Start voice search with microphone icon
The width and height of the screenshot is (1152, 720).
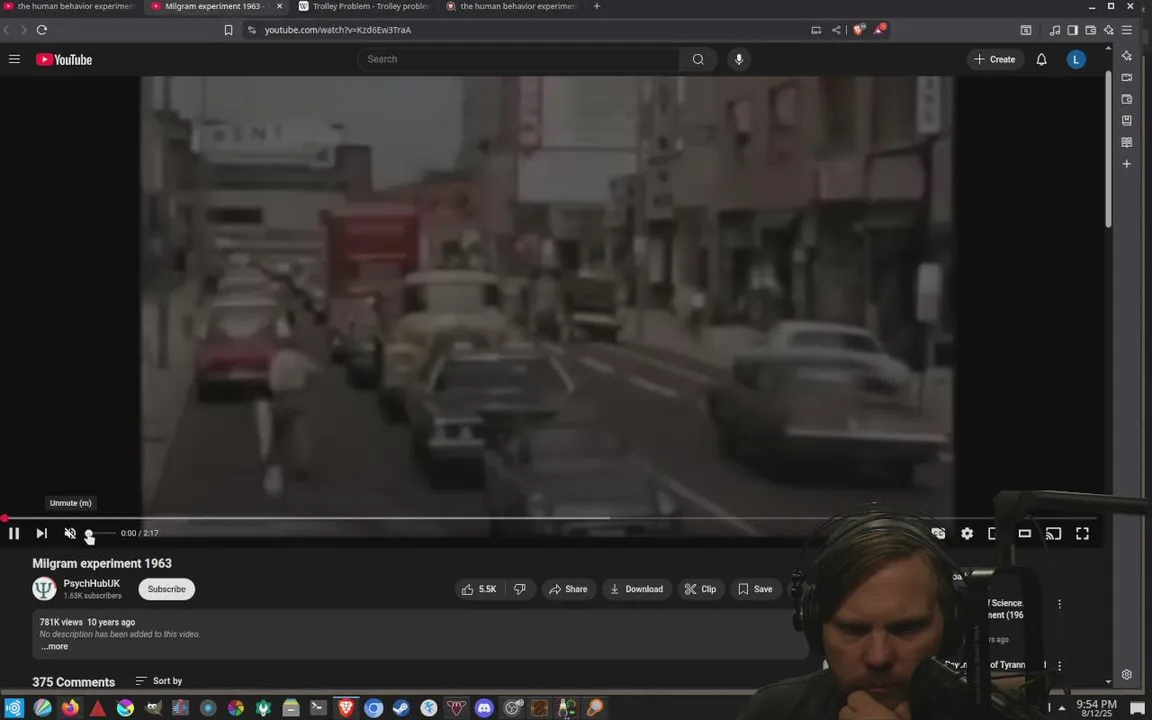pyautogui.click(x=739, y=60)
